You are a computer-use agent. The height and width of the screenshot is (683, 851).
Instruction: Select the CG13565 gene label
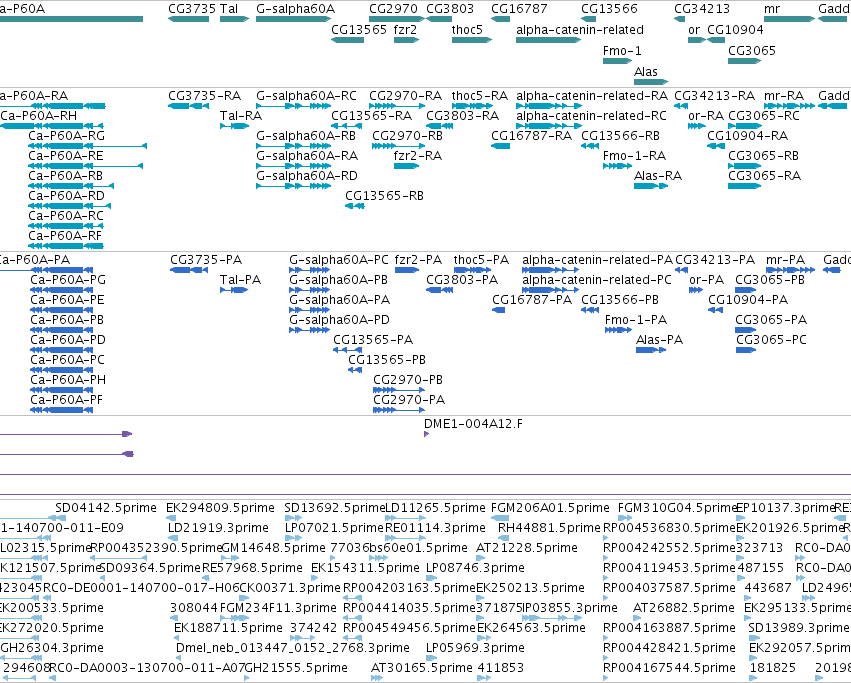click(359, 29)
